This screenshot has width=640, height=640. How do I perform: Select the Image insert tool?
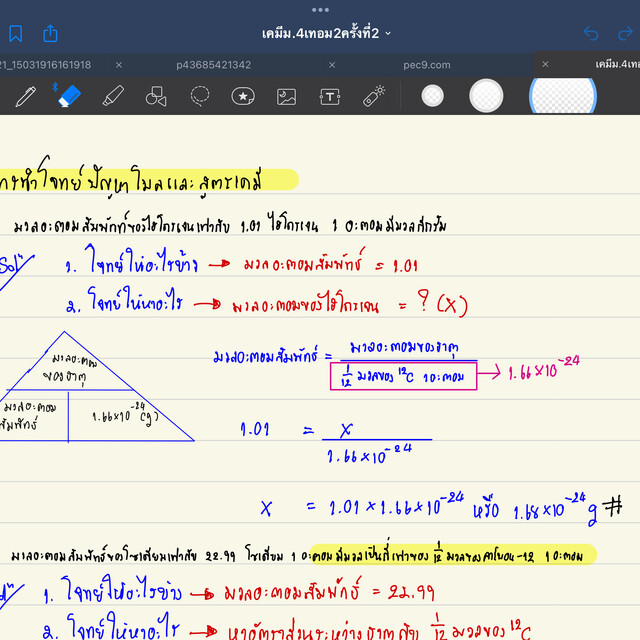coord(287,96)
